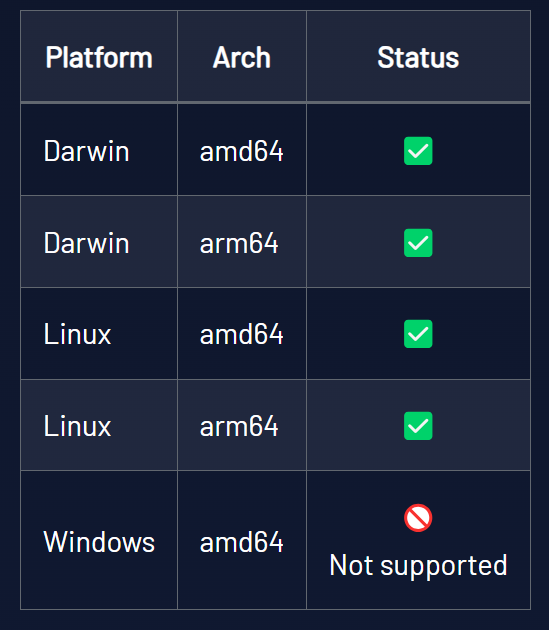Click Darwin in the amd64 row
This screenshot has height=630, width=549.
pos(86,151)
